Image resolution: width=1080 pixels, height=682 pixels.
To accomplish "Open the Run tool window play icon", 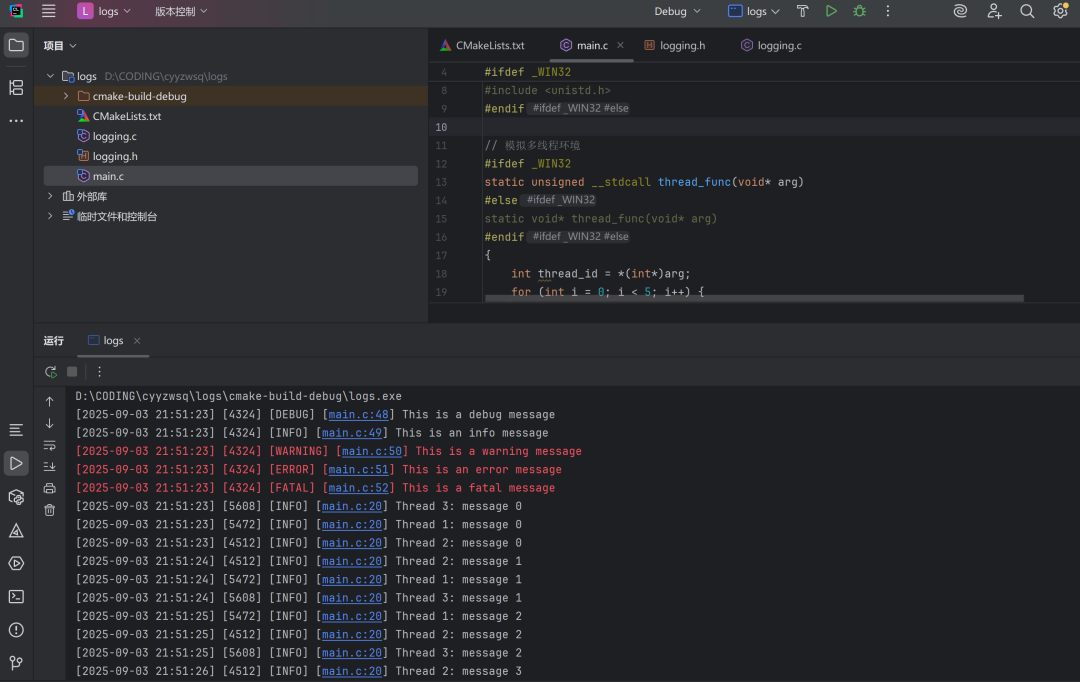I will point(16,464).
